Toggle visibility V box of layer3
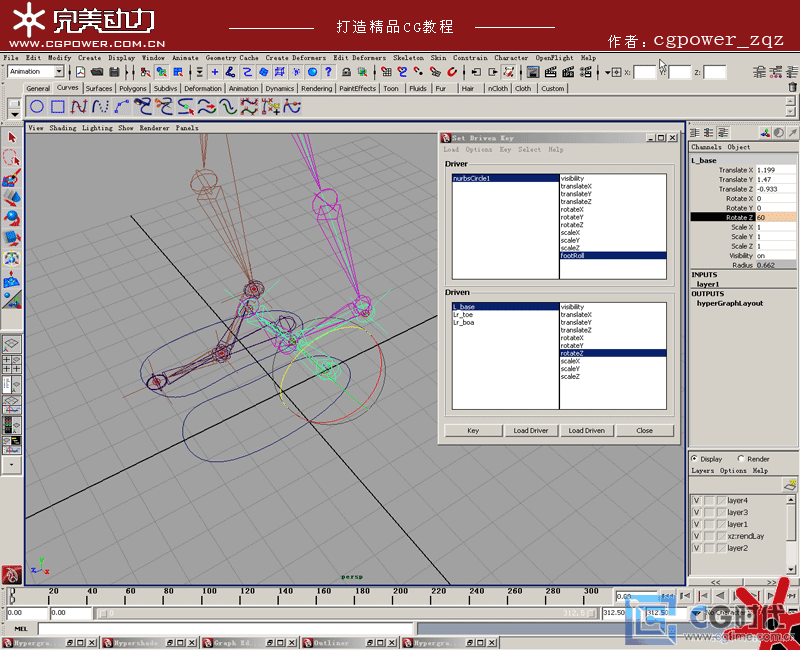Screen dimensions: 800x650 696,512
